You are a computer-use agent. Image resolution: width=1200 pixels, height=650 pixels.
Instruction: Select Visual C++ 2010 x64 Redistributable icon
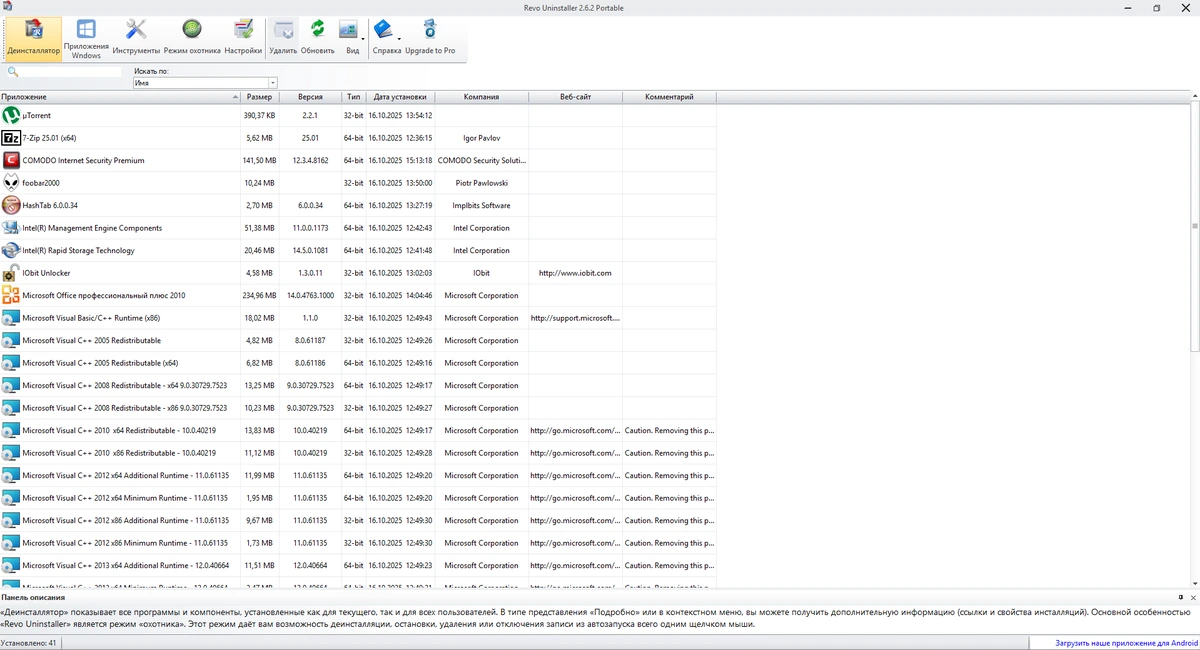pyautogui.click(x=11, y=430)
